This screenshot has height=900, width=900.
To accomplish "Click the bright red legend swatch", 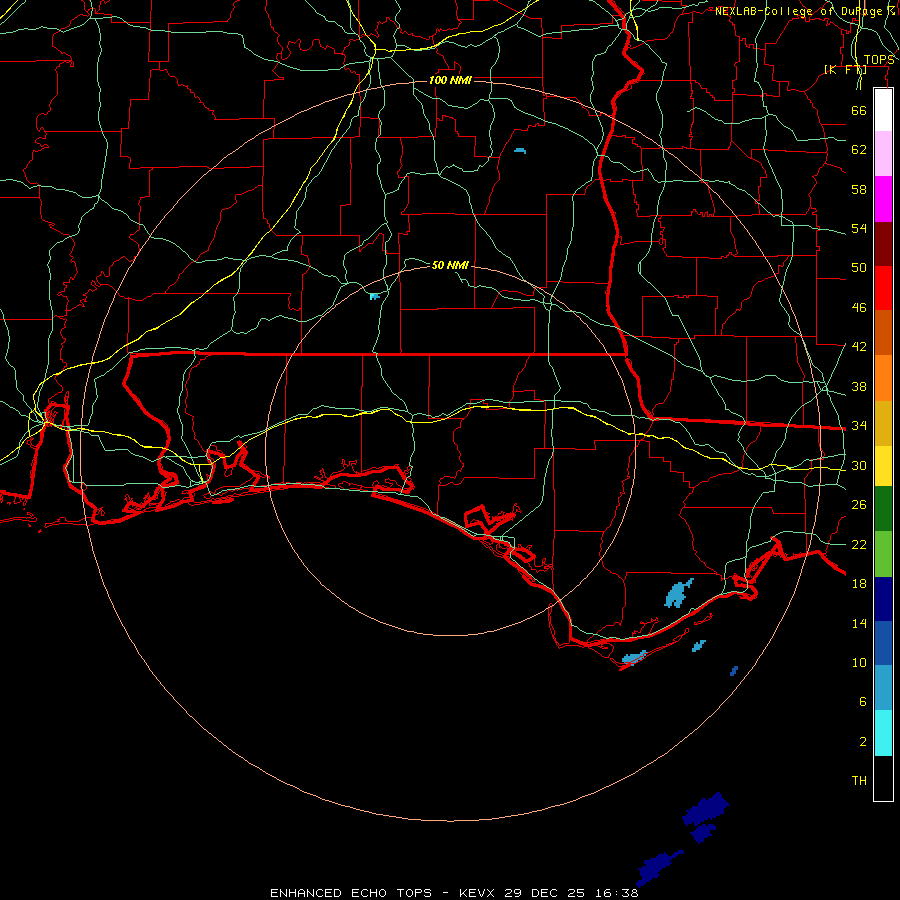I will tap(883, 288).
